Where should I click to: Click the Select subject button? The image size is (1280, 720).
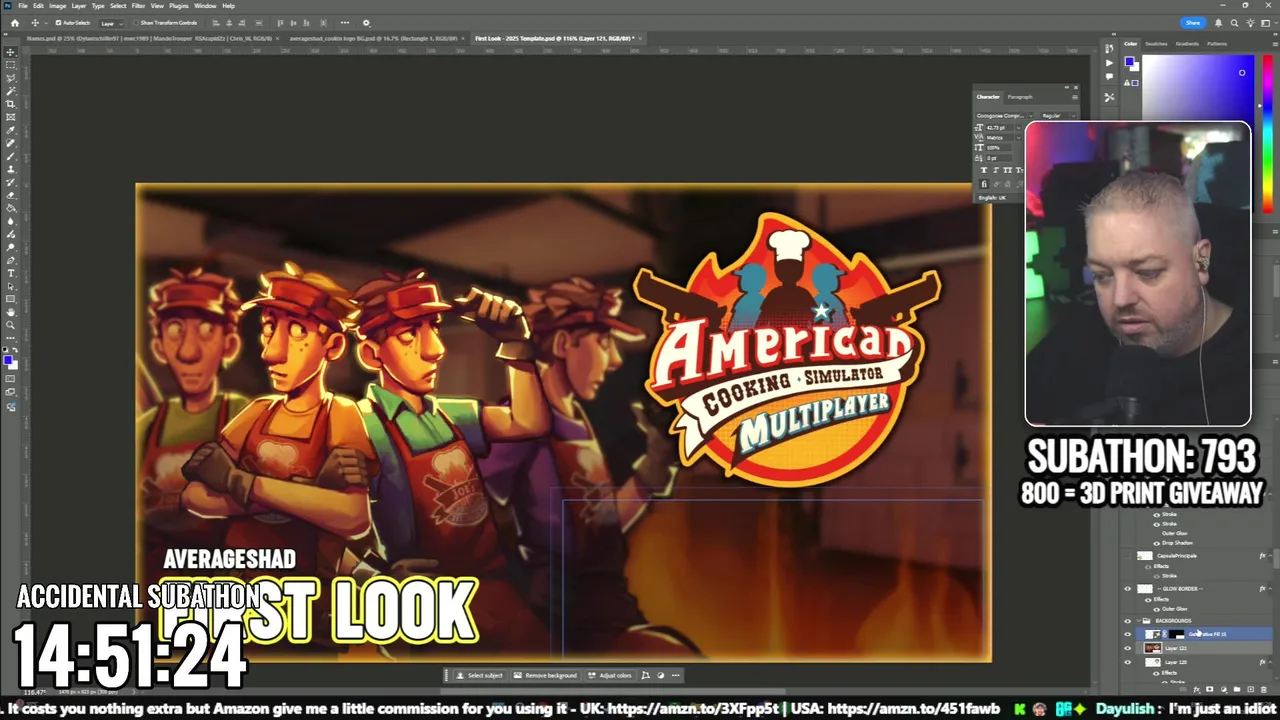(479, 675)
